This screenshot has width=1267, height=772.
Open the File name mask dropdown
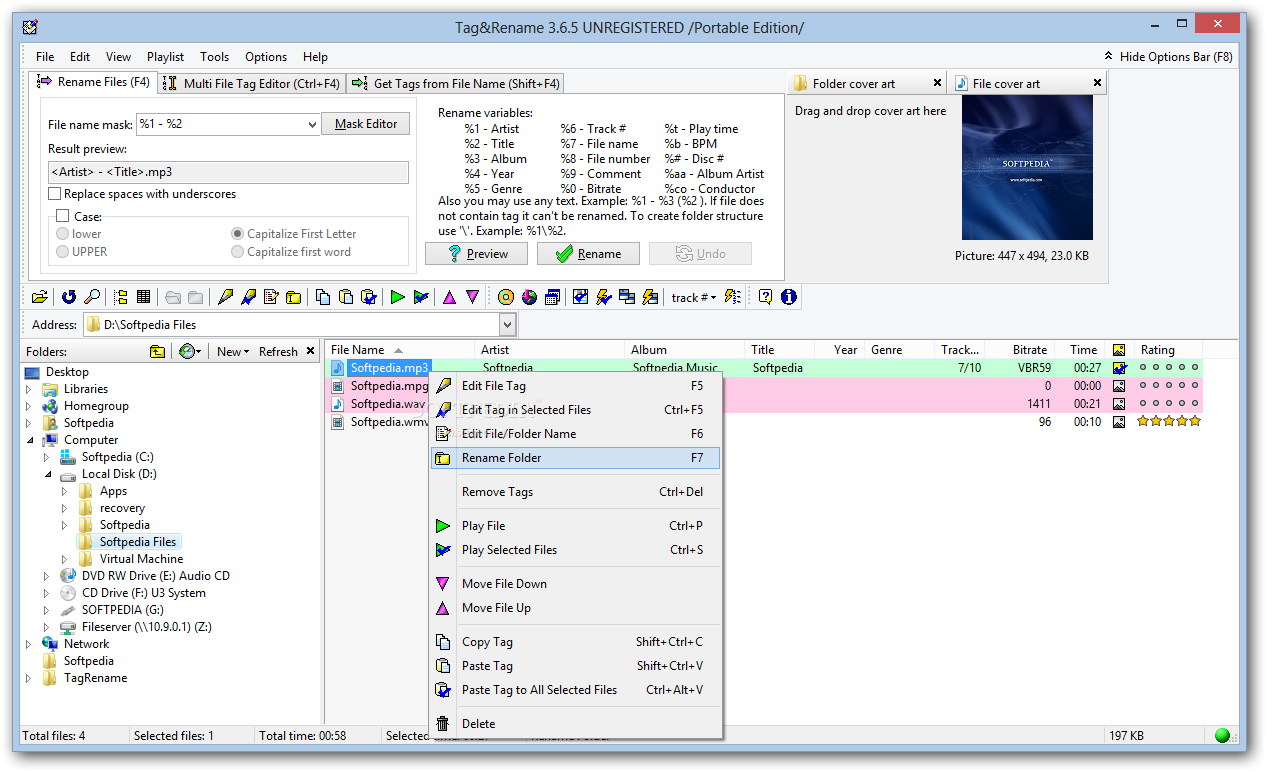click(311, 124)
